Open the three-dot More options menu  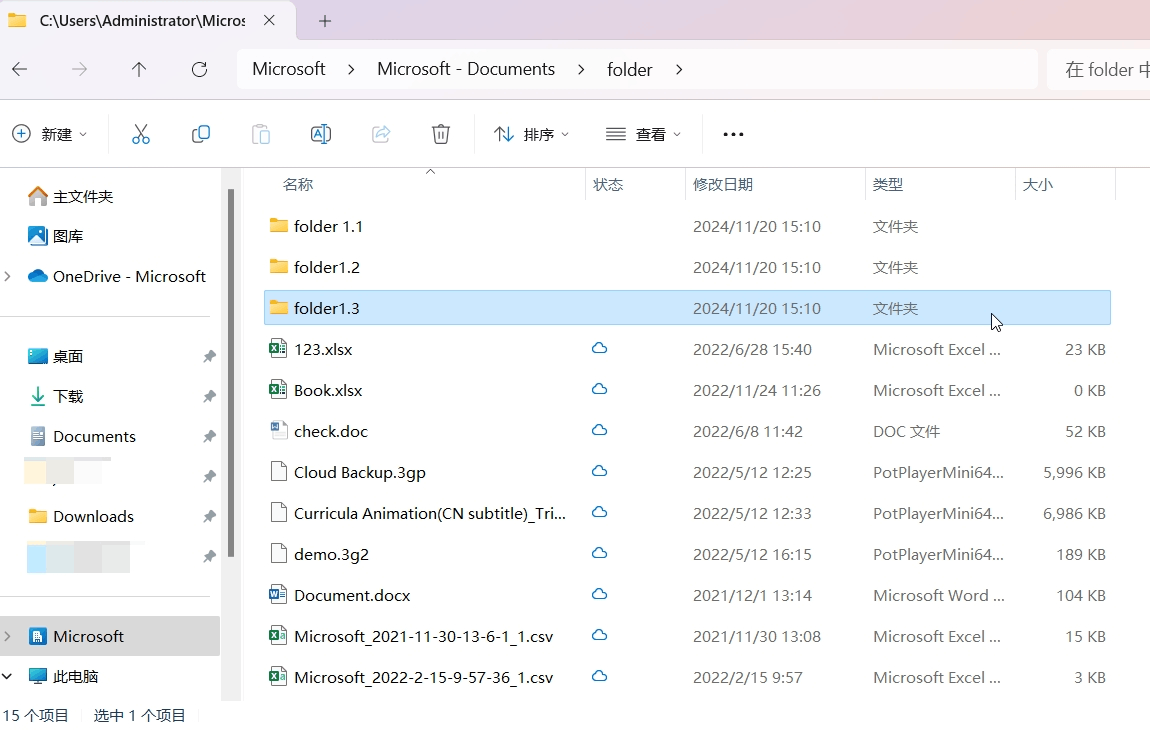coord(733,134)
